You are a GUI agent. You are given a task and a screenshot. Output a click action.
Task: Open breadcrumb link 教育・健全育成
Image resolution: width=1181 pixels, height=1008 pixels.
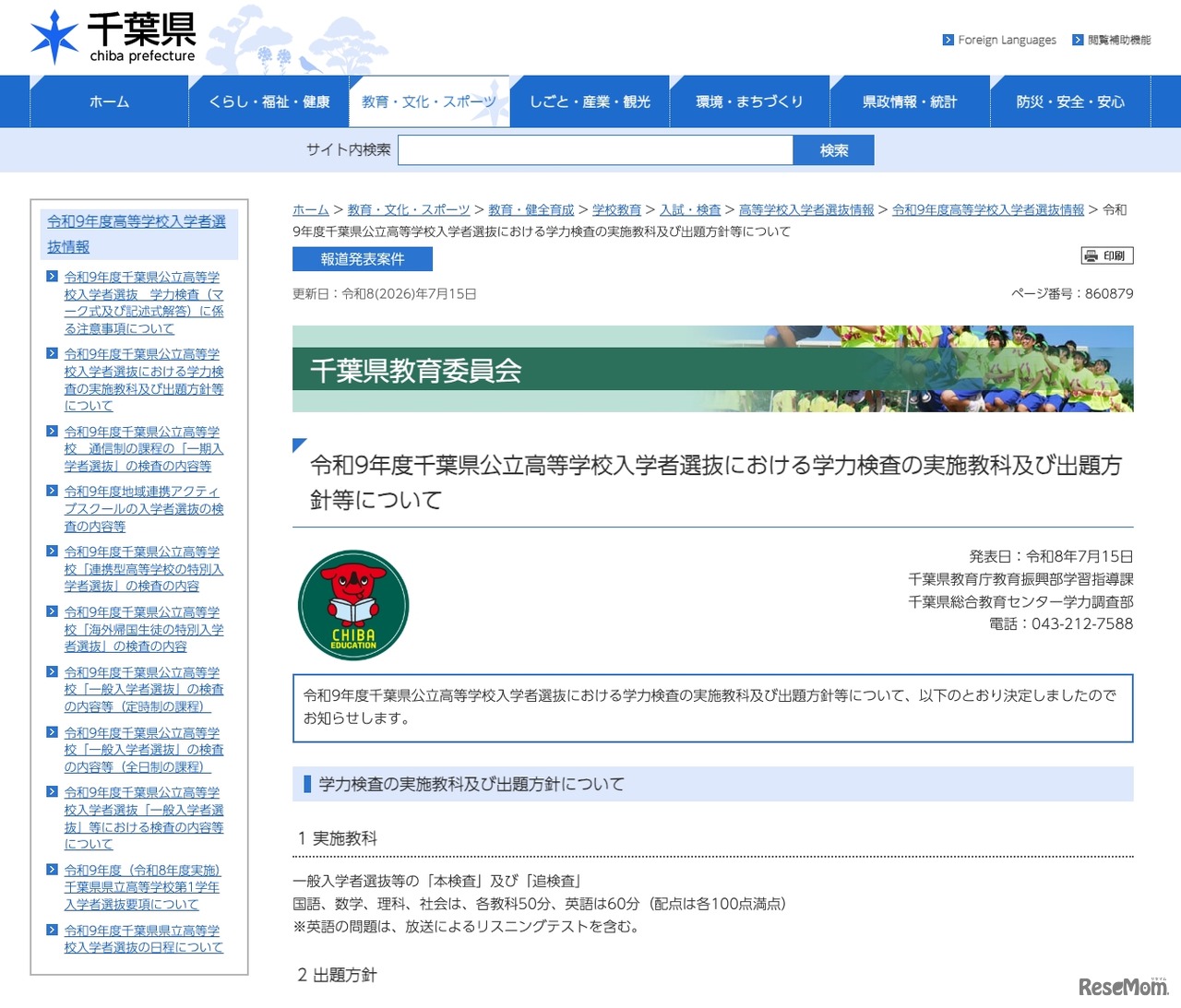531,210
